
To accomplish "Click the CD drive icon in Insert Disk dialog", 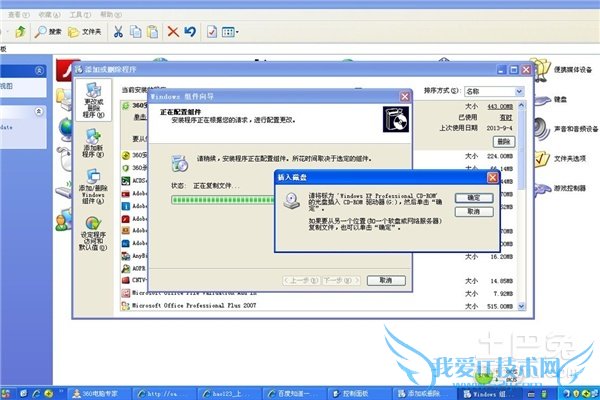I will click(292, 201).
